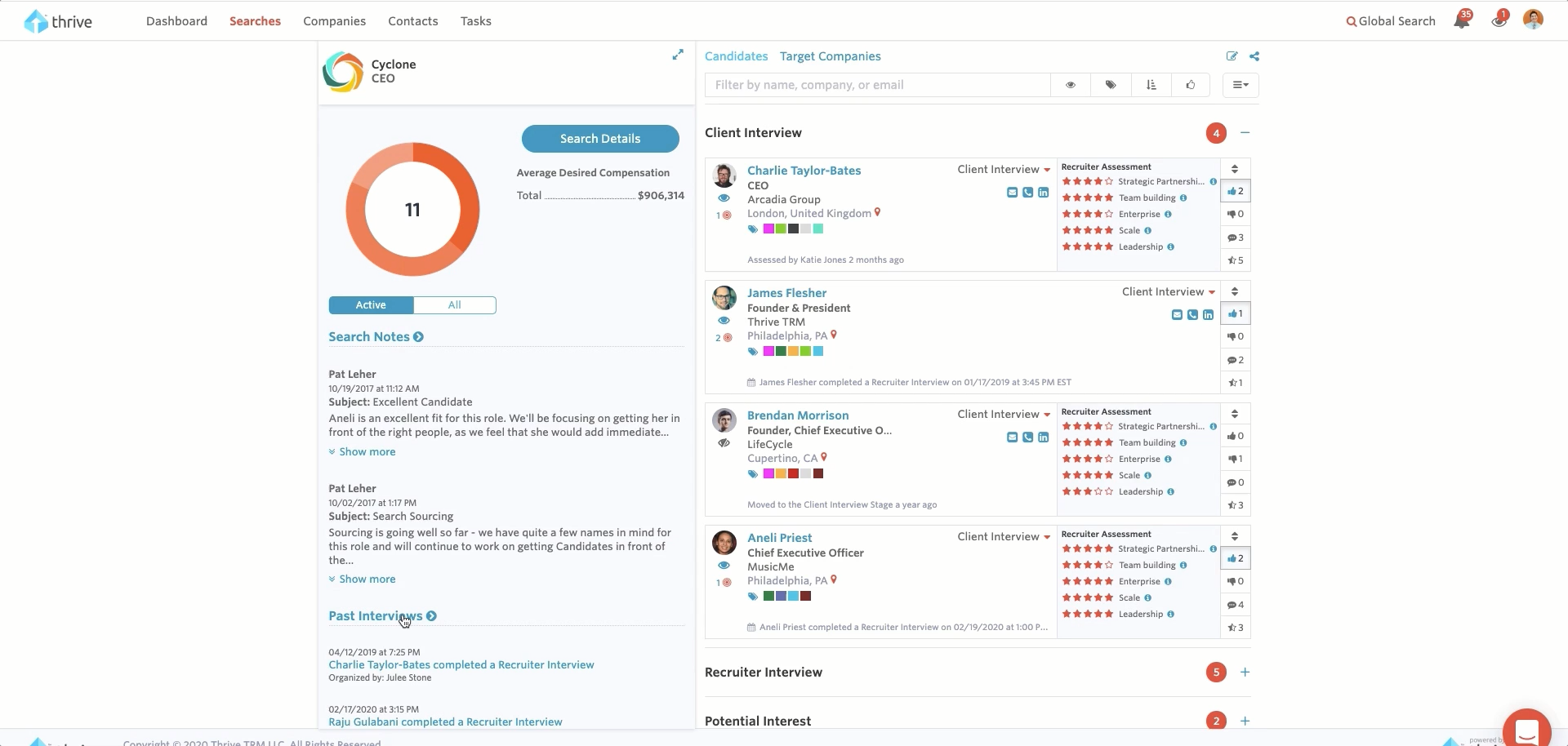
Task: Click the filter by name, company, or email field
Action: [x=877, y=85]
